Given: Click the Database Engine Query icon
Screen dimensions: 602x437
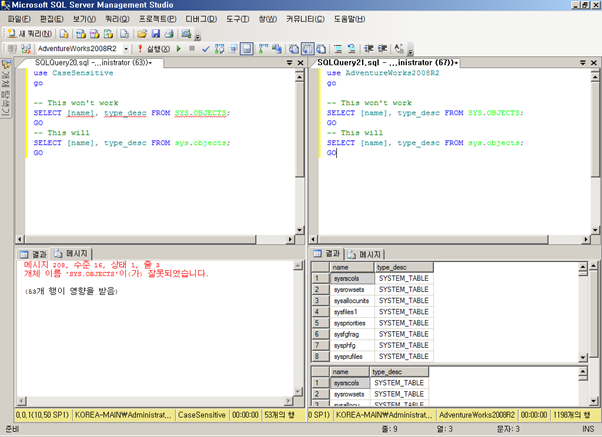Looking at the screenshot, I should (x=64, y=34).
